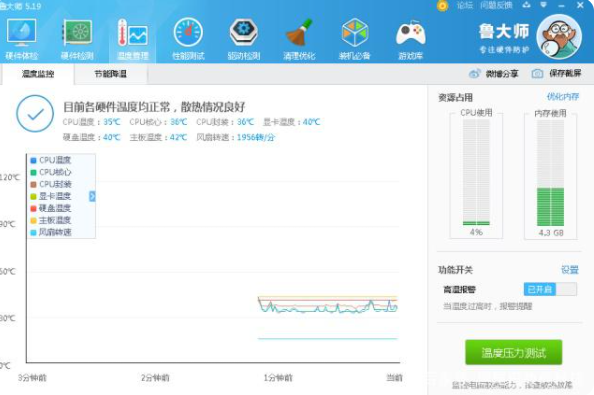
Task: Open the title bar dropdown menu arrow
Action: point(544,5)
